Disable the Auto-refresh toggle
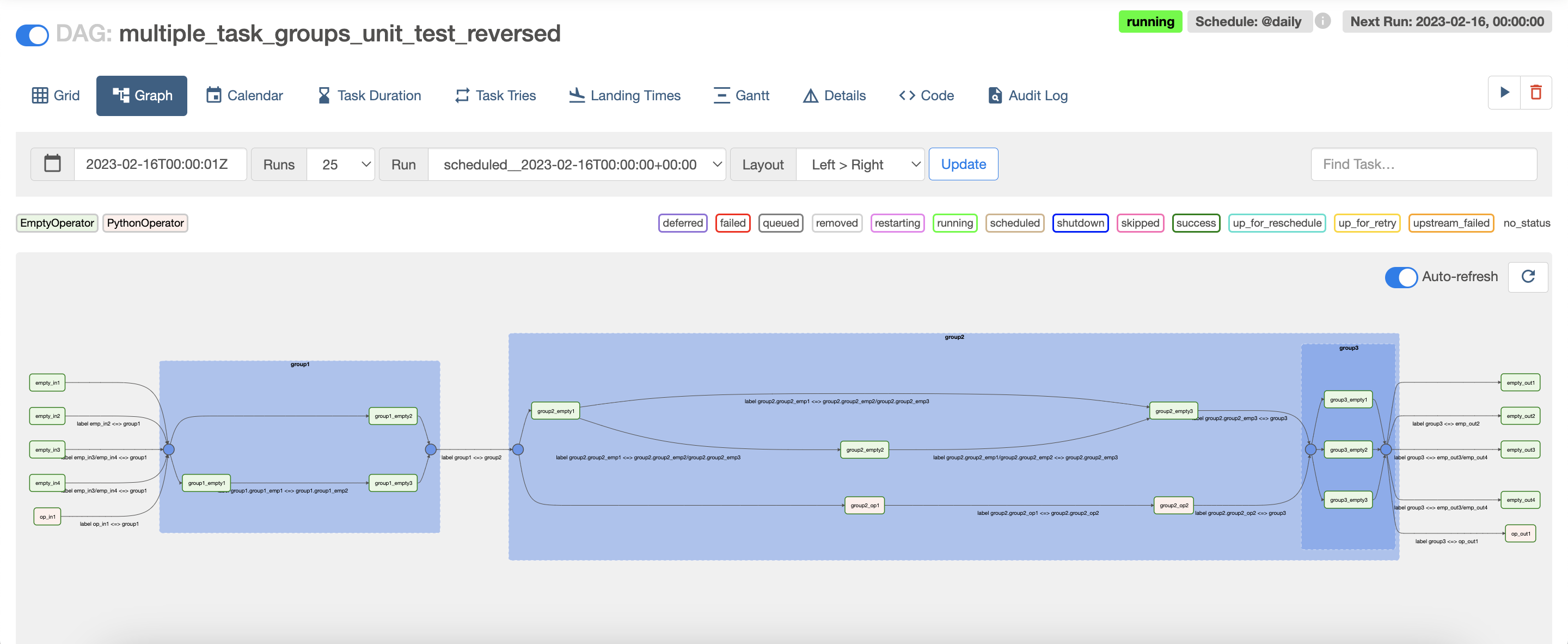This screenshot has width=1568, height=644. pos(1401,277)
